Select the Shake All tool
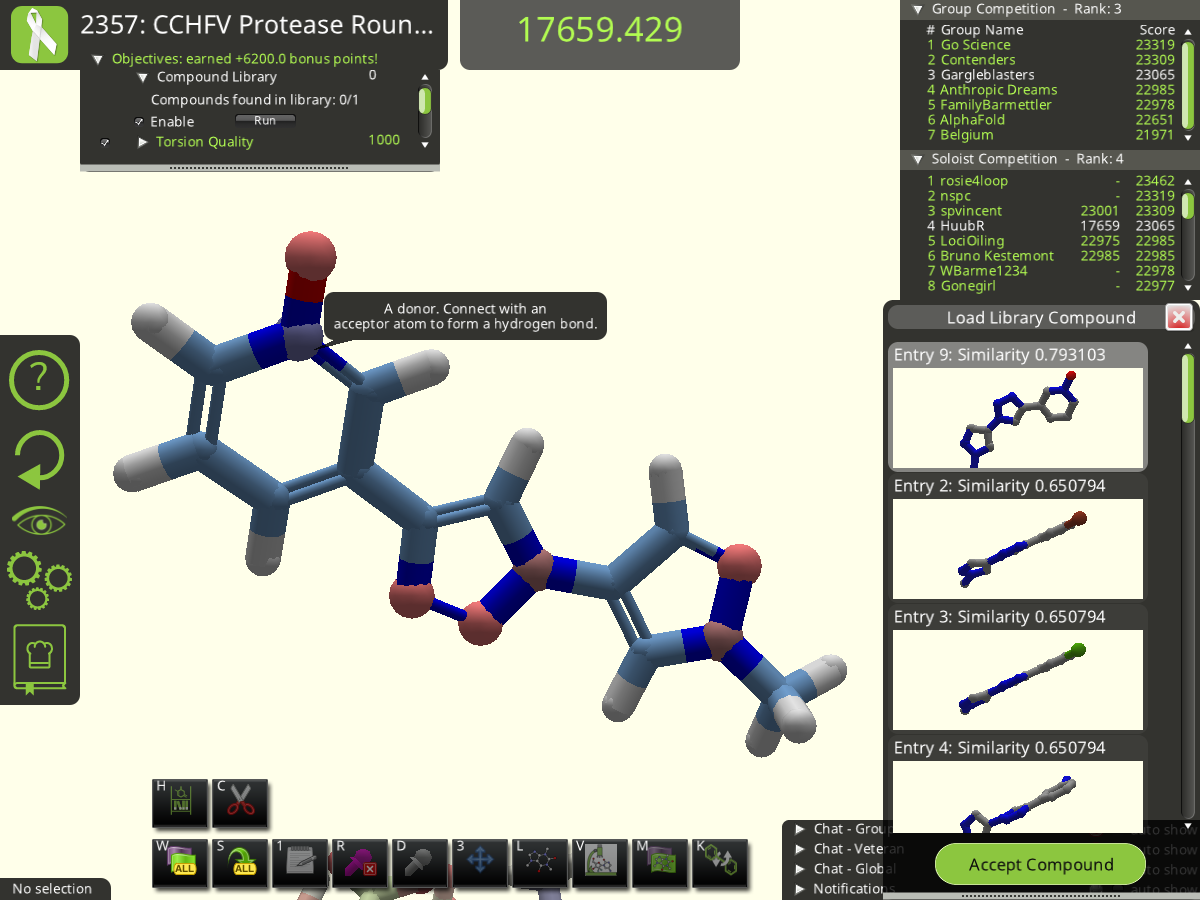The width and height of the screenshot is (1200, 900). coord(240,863)
